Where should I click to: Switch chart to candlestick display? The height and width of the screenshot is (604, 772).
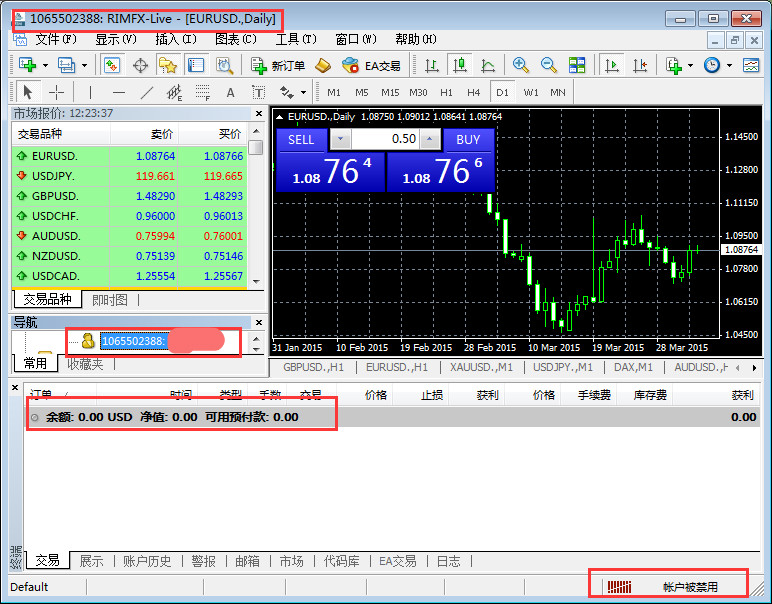coord(460,65)
